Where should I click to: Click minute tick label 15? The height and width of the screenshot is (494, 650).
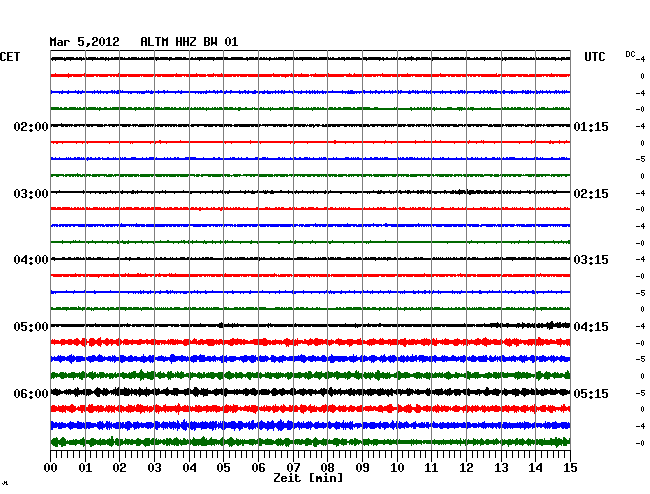click(x=570, y=468)
